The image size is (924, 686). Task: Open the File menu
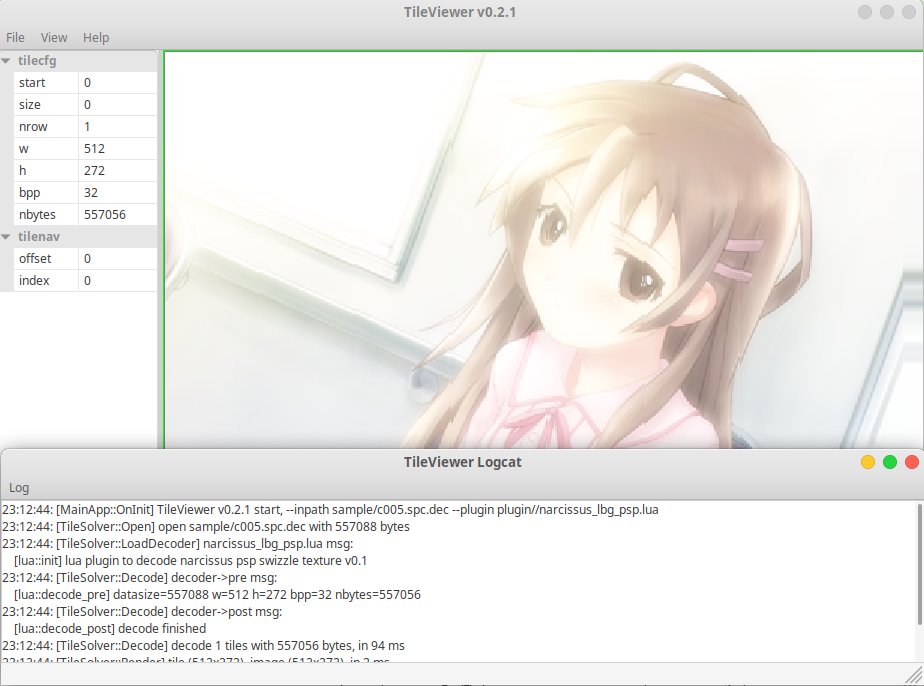coord(15,38)
